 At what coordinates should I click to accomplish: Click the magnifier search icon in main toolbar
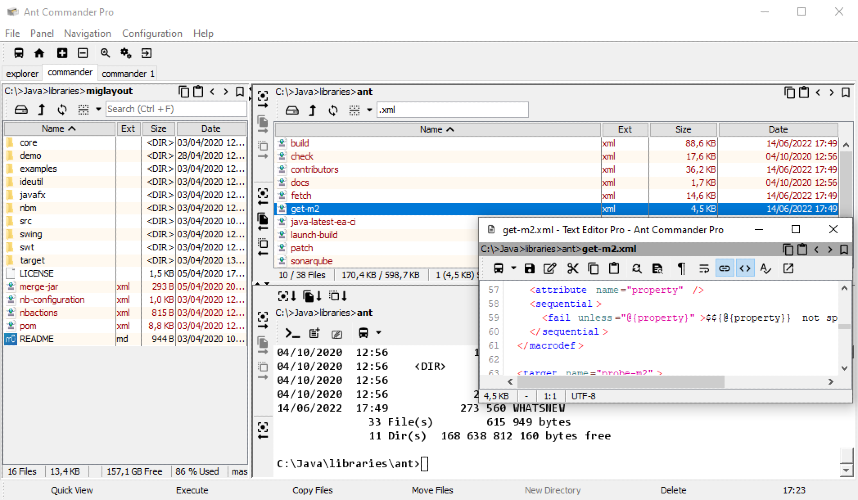pos(105,53)
